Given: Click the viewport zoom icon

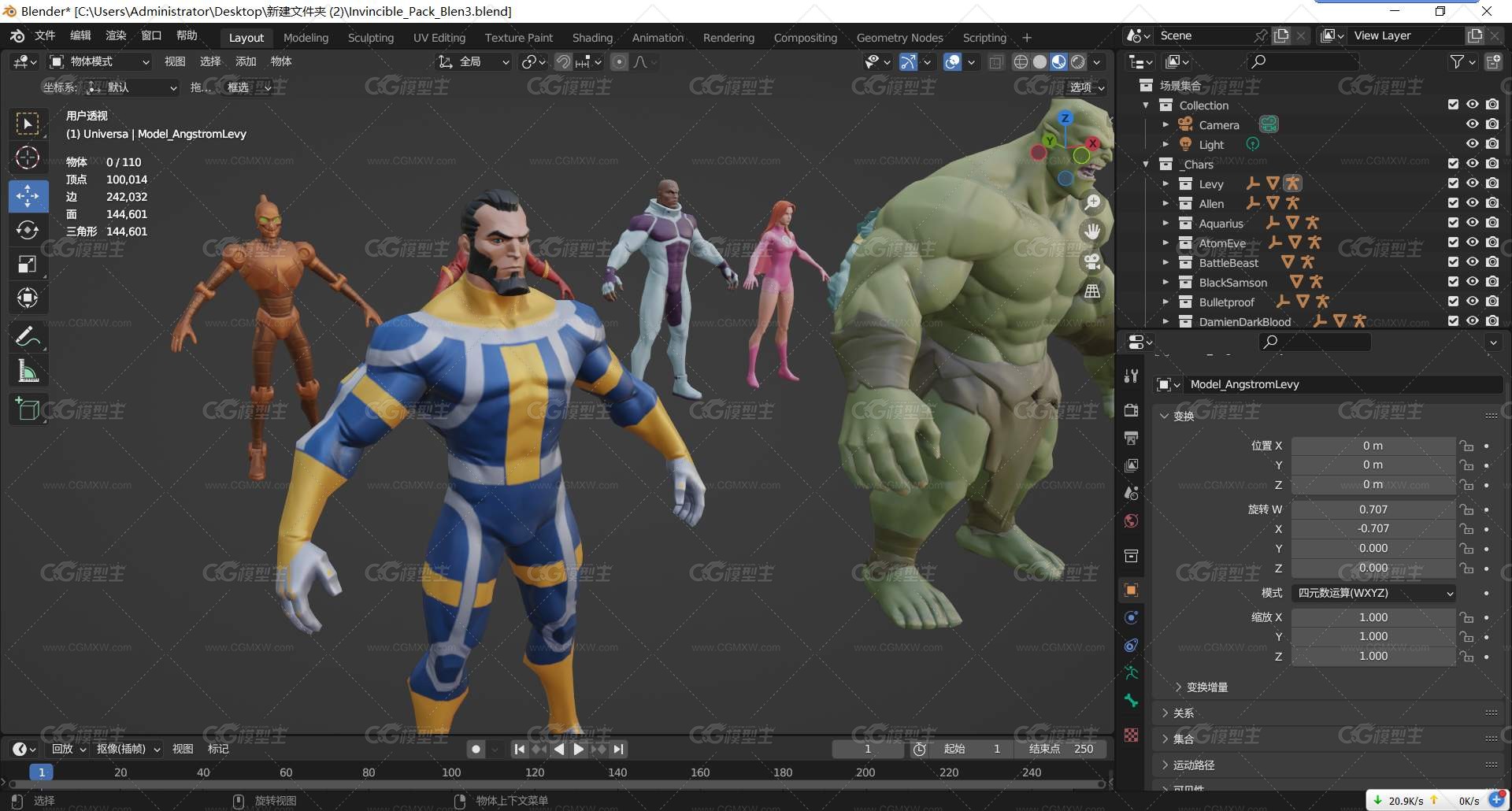Looking at the screenshot, I should [x=1092, y=203].
